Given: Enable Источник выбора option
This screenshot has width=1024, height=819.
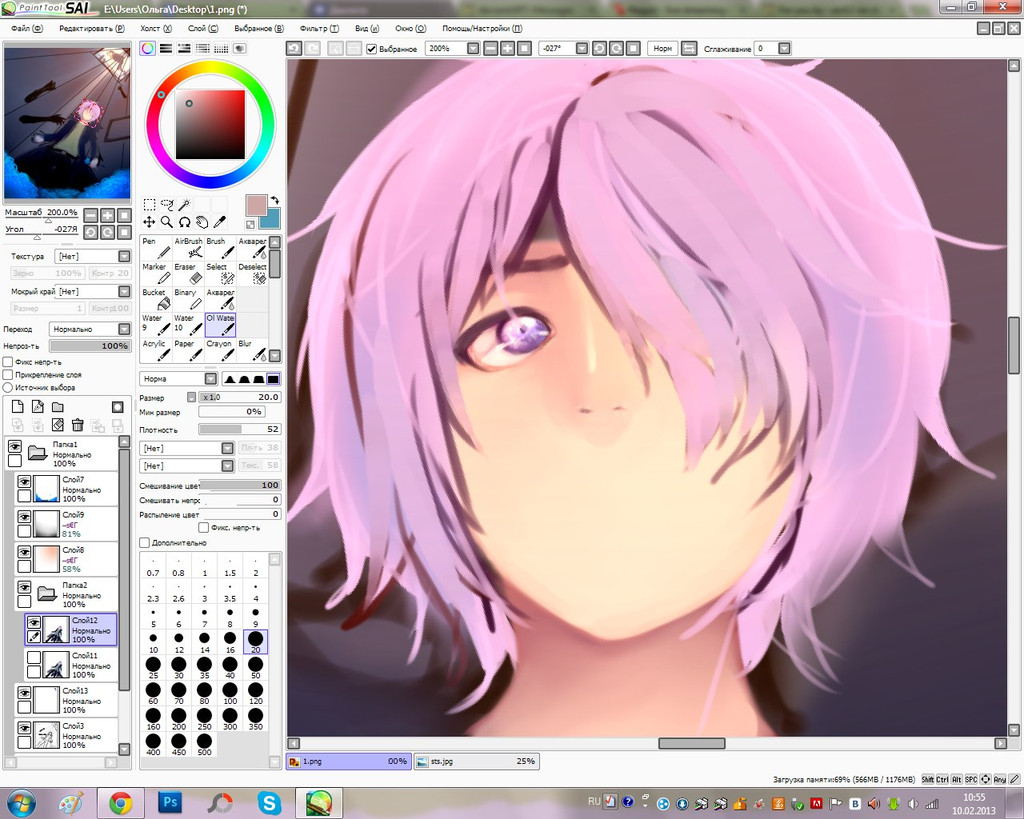Looking at the screenshot, I should click(x=8, y=387).
